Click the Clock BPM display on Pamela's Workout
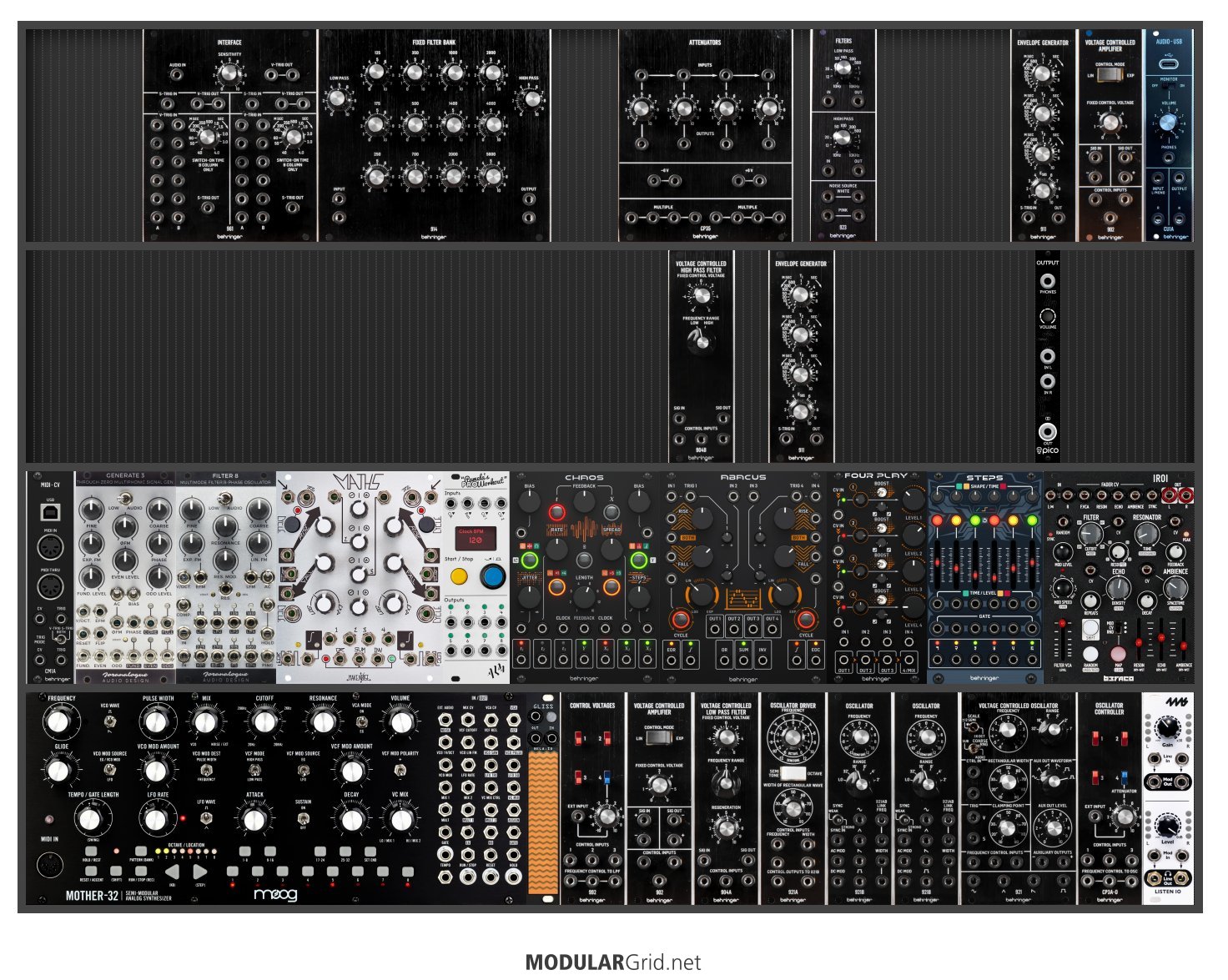The height and width of the screenshot is (980, 1228). click(476, 538)
